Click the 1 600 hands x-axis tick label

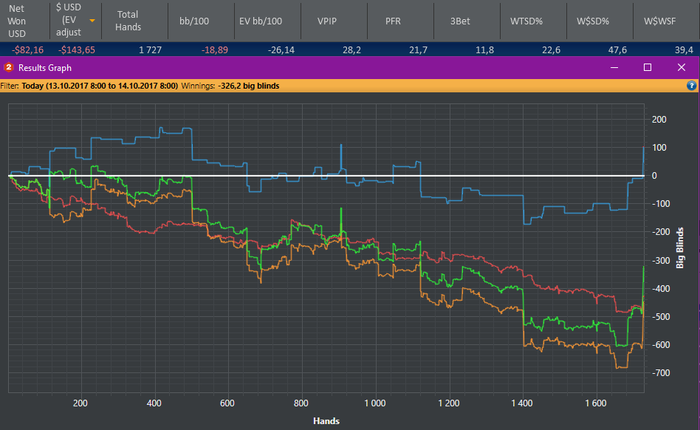tap(596, 403)
